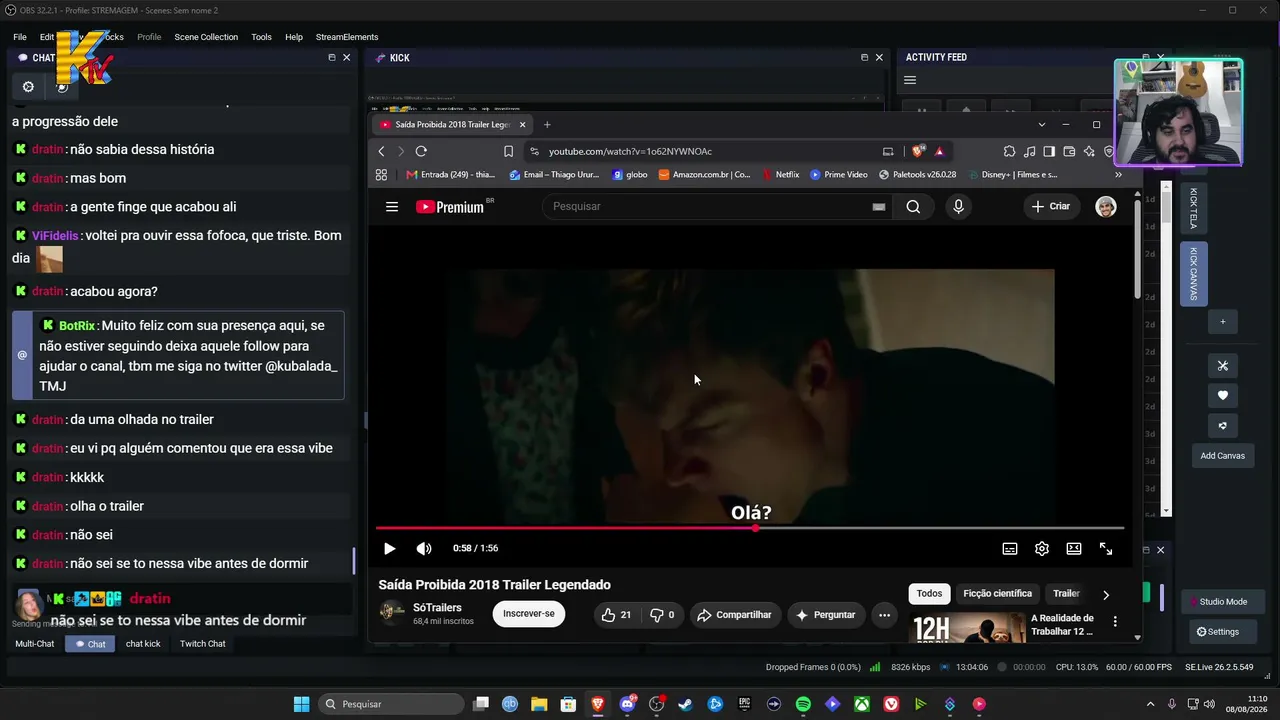Open the StreamElements menu
This screenshot has width=1280, height=720.
pyautogui.click(x=347, y=37)
